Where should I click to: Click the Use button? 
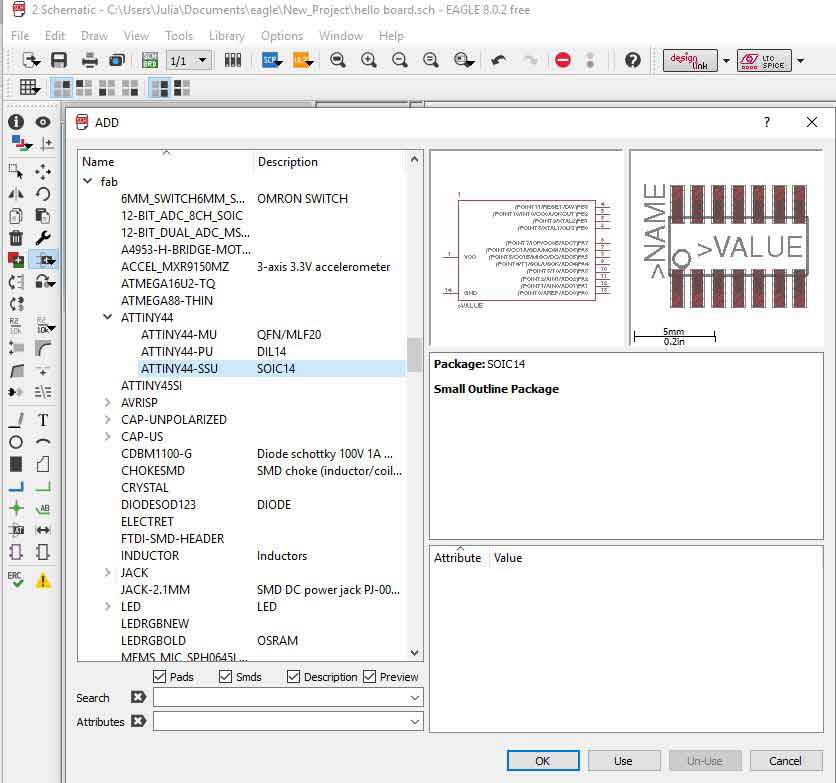point(623,761)
